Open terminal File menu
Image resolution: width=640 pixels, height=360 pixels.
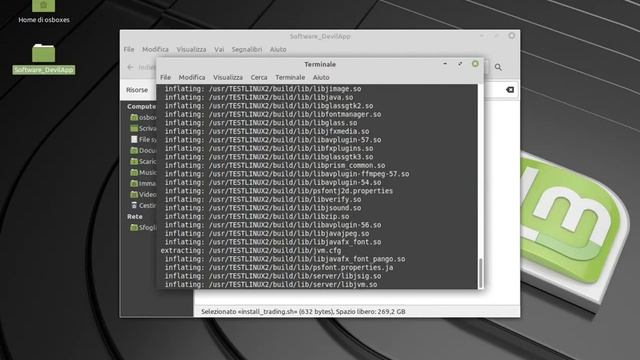click(x=165, y=77)
